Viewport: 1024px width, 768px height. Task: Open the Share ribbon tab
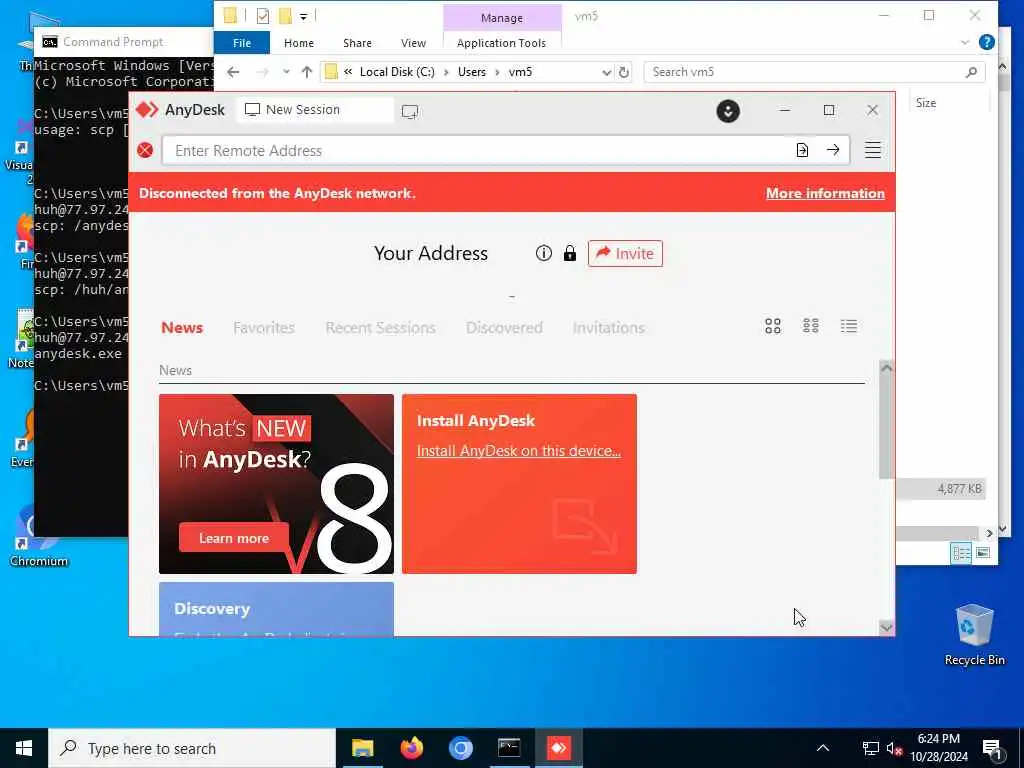pyautogui.click(x=357, y=42)
